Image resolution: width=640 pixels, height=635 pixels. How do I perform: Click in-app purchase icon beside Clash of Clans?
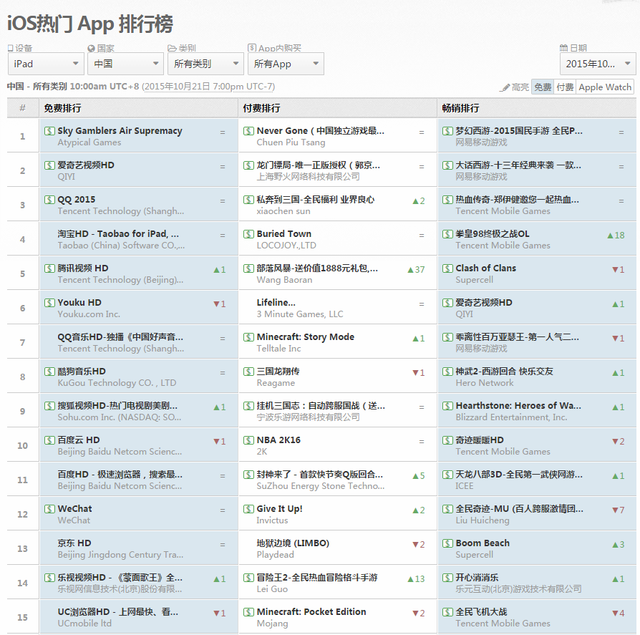point(447,268)
